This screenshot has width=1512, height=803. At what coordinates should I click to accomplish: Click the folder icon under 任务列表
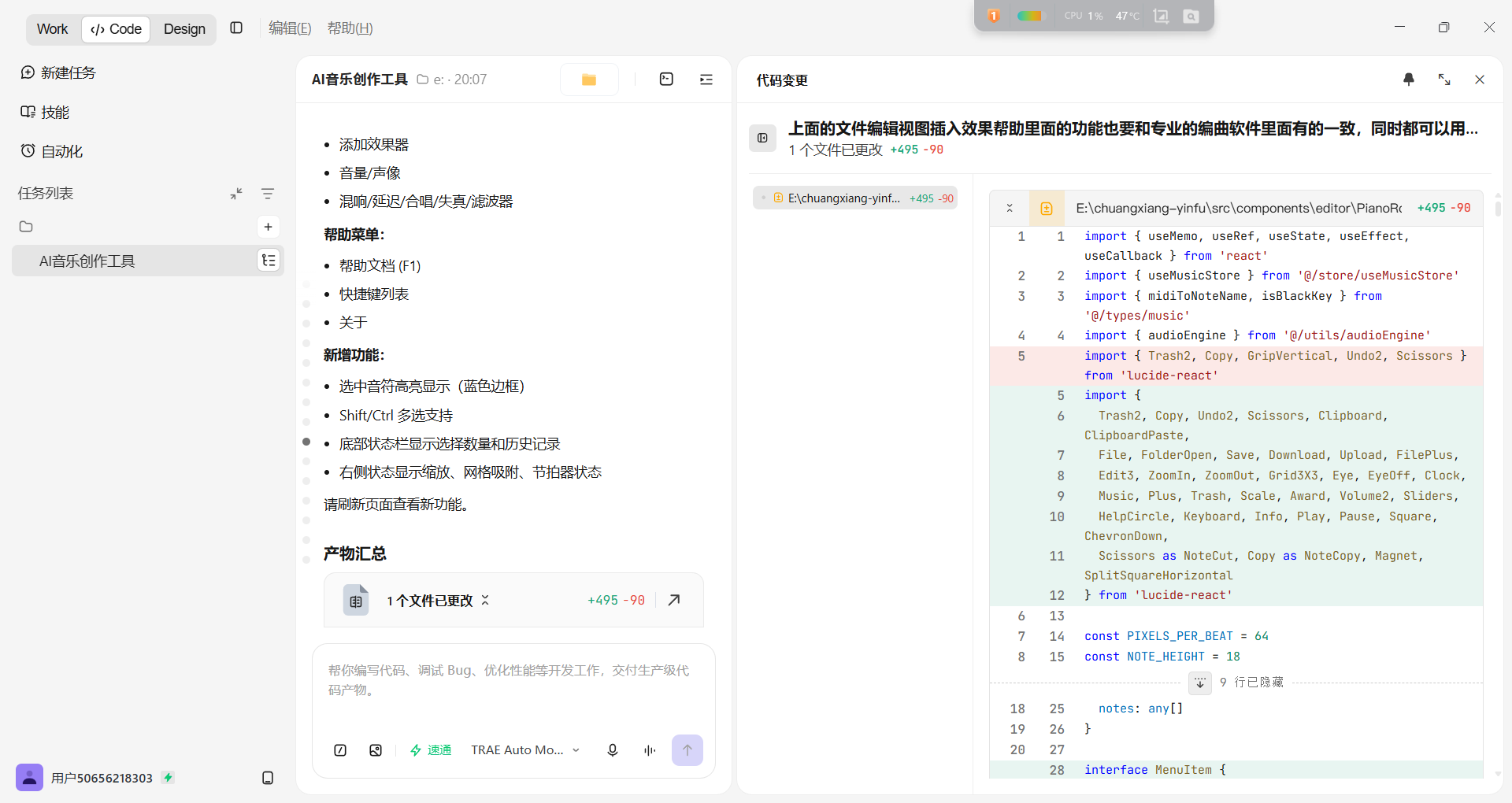click(x=26, y=227)
